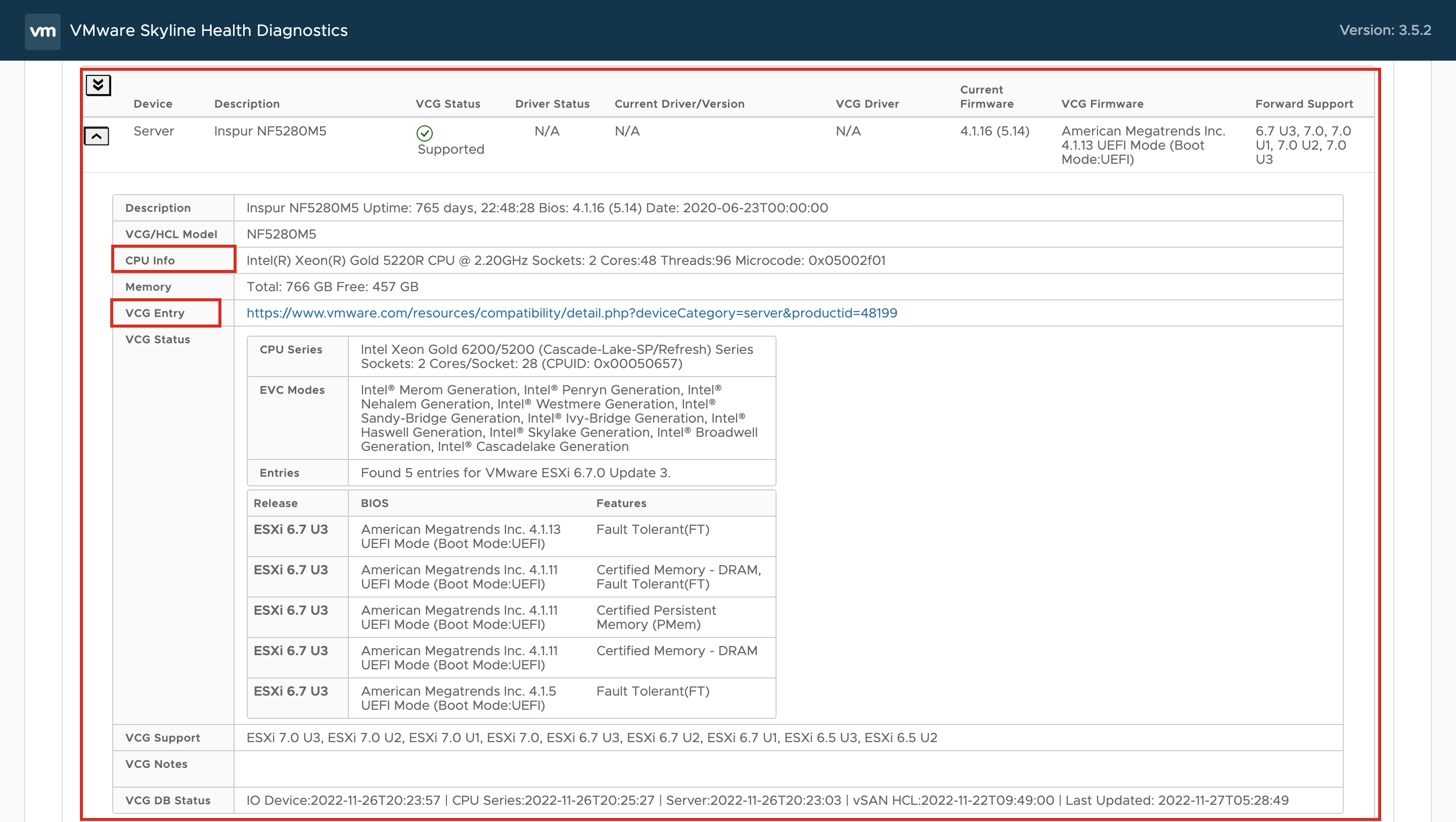
Task: Click the VCG Support row label
Action: [x=162, y=738]
